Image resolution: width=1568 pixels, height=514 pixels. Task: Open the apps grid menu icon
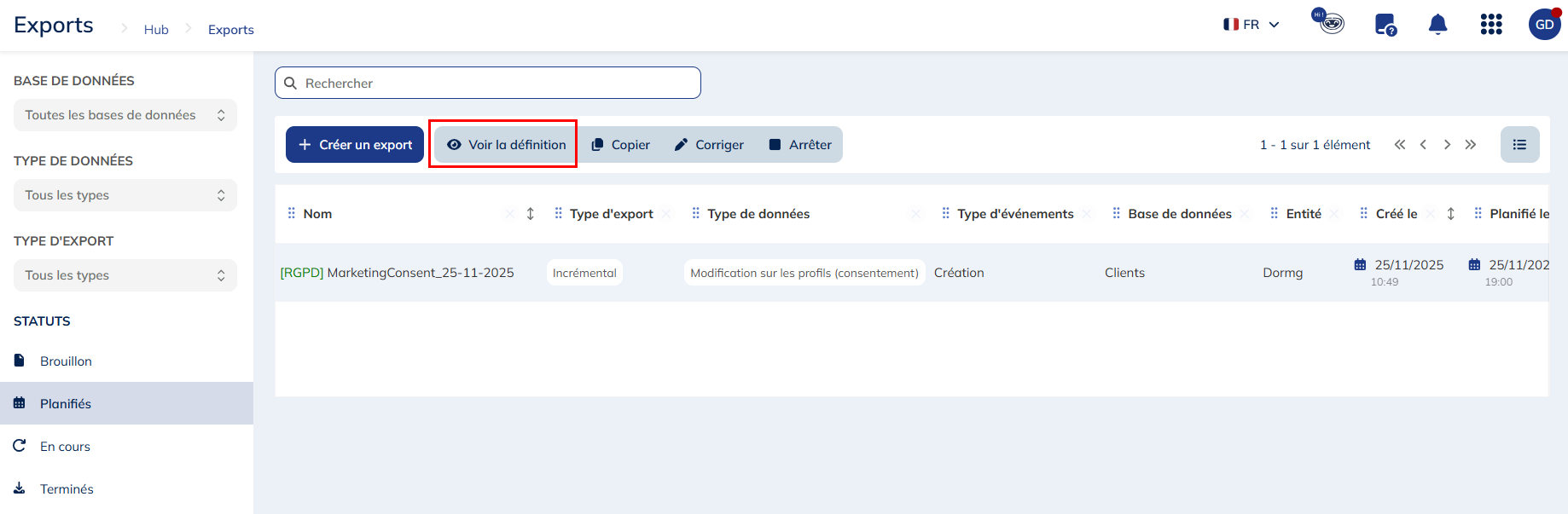[x=1490, y=25]
